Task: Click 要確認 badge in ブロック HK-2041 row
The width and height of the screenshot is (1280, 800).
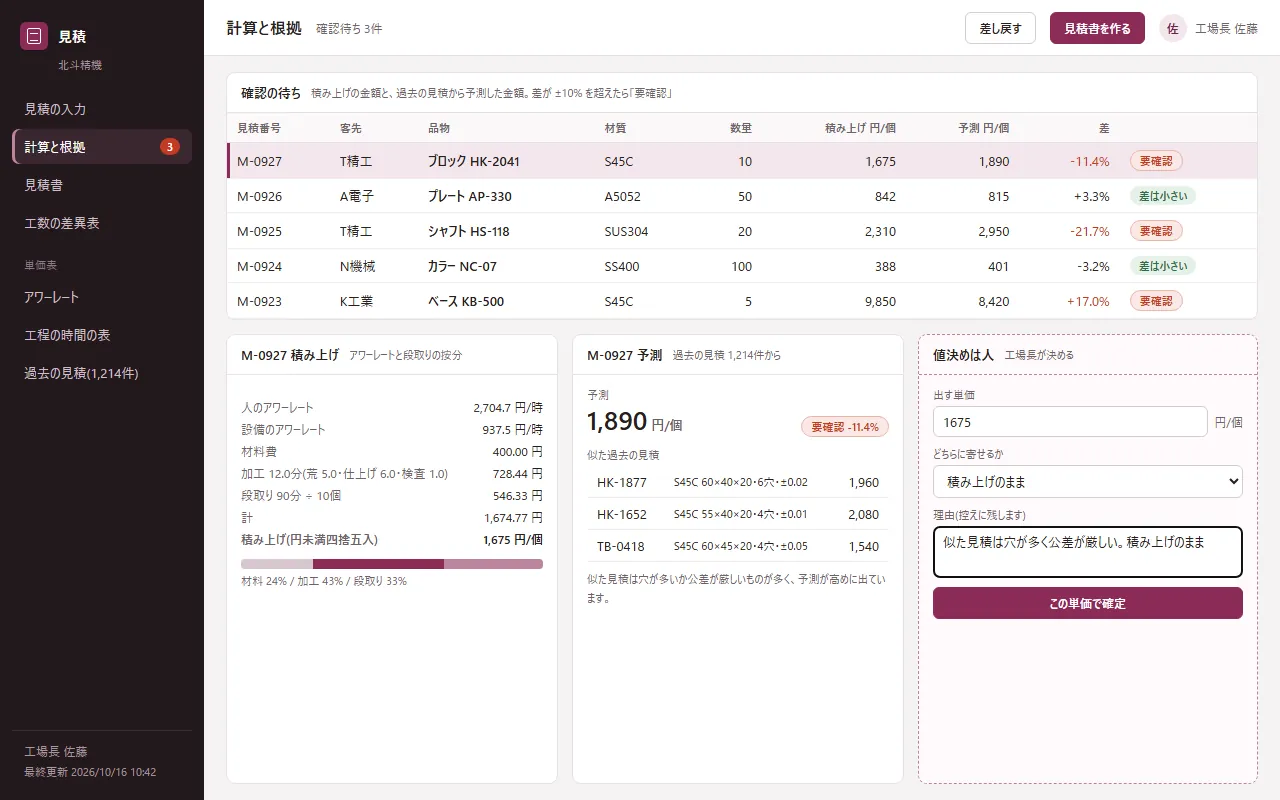Action: [1156, 161]
